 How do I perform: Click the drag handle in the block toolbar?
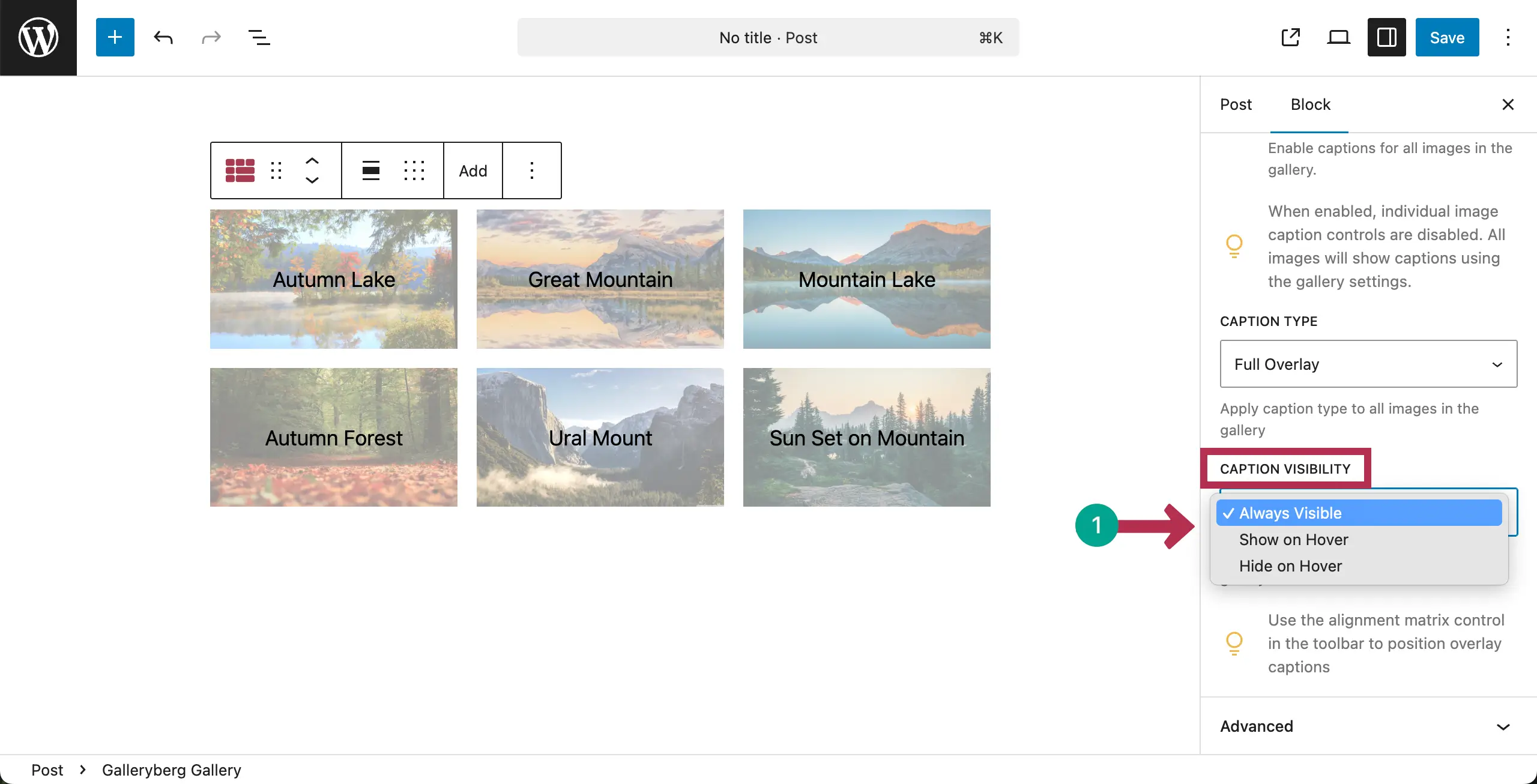point(276,170)
